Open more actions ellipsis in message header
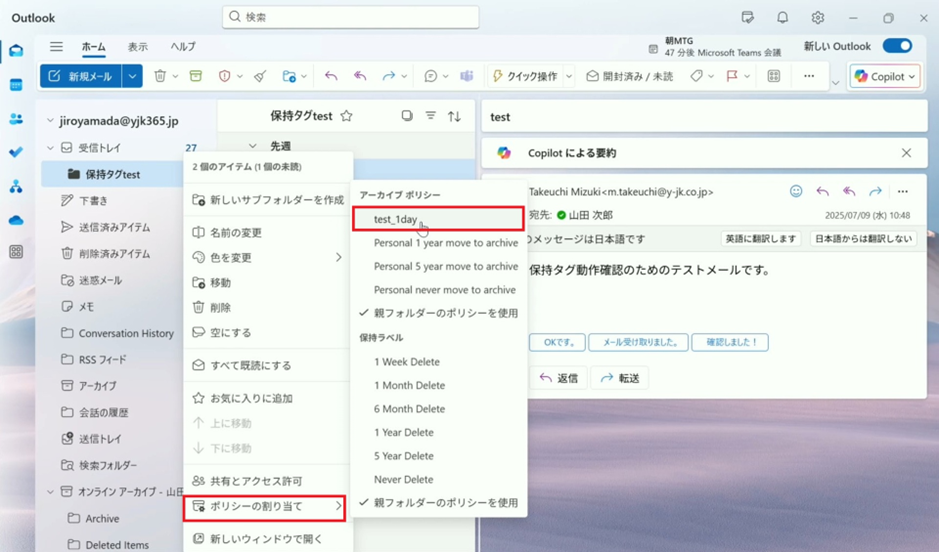The height and width of the screenshot is (552, 939). [x=902, y=192]
